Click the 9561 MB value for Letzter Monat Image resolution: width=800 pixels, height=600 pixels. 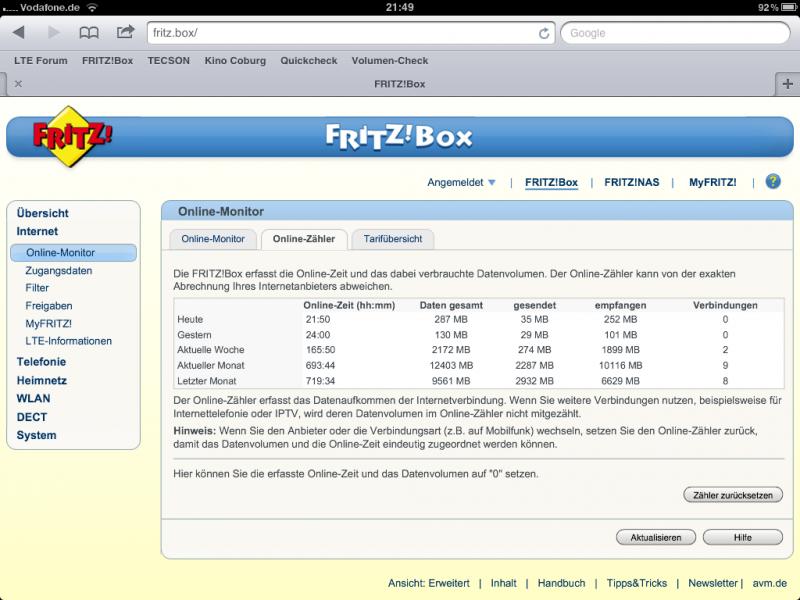[451, 381]
